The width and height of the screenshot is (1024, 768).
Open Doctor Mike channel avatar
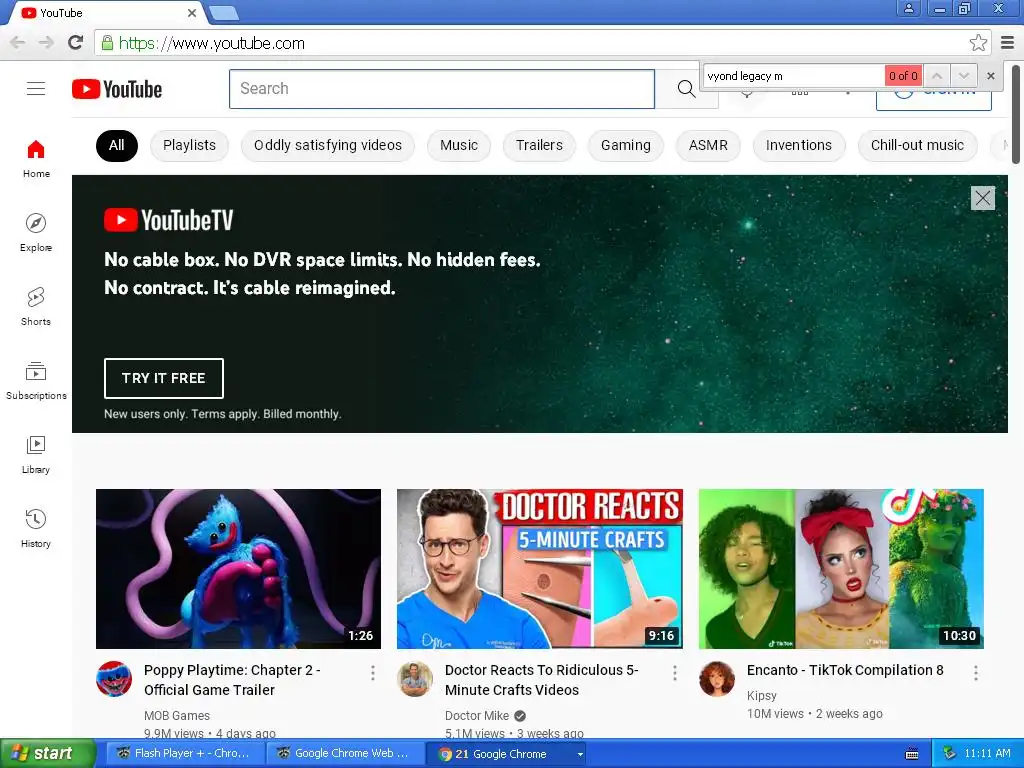pyautogui.click(x=415, y=679)
